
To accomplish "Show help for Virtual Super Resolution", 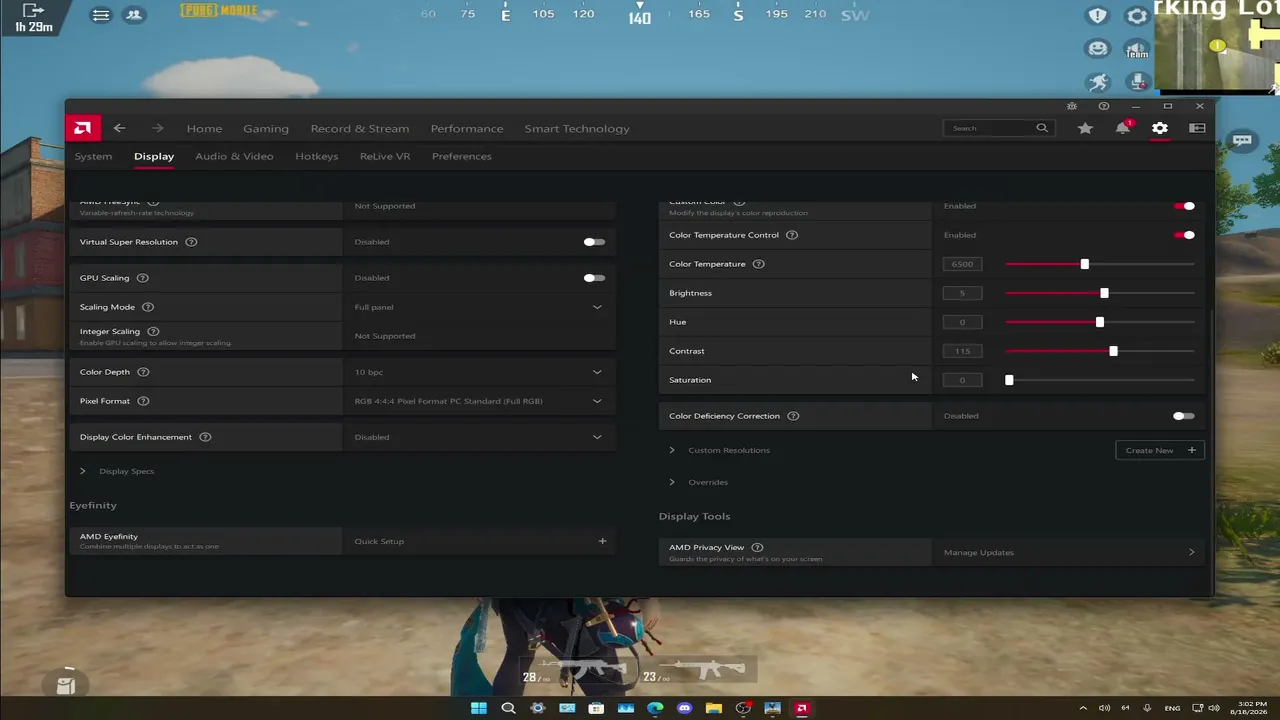I will [x=191, y=242].
